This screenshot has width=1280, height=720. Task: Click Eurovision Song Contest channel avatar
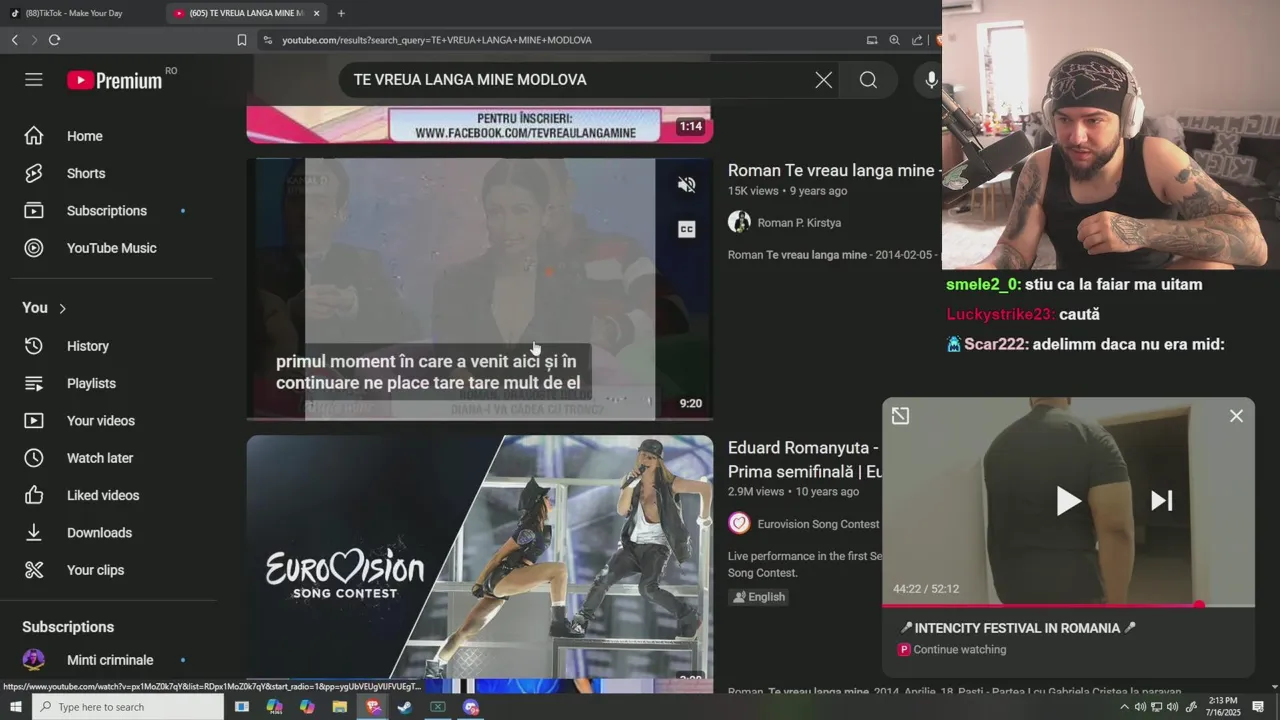click(739, 523)
